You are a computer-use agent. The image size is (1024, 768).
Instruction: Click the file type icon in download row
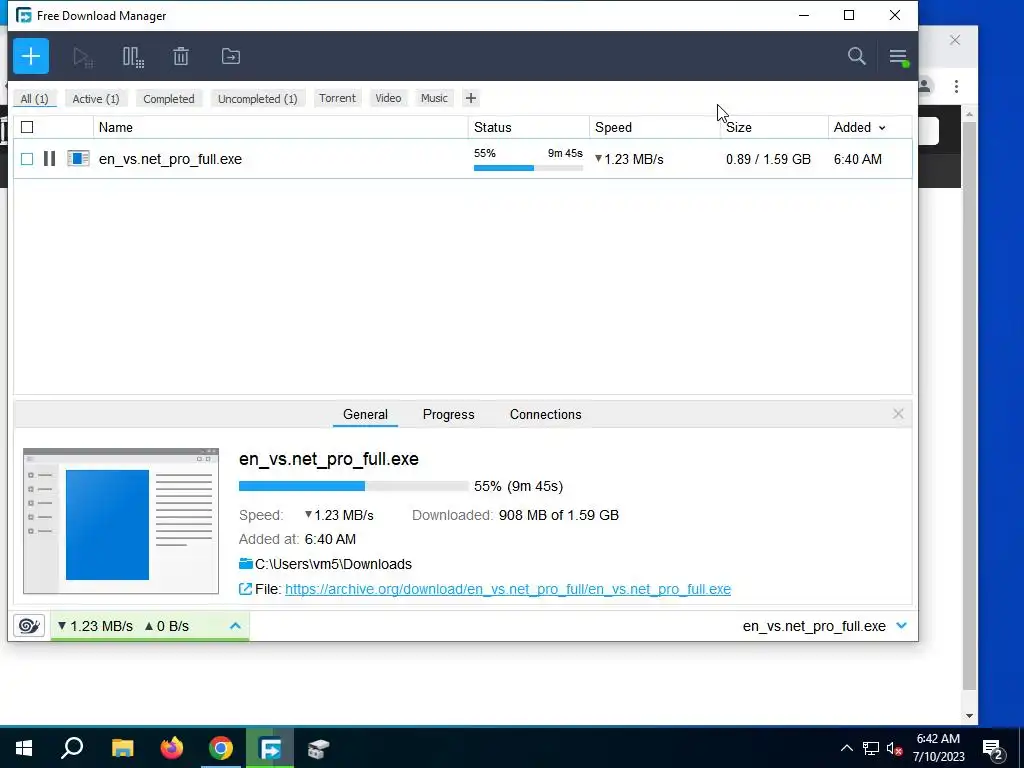78,159
